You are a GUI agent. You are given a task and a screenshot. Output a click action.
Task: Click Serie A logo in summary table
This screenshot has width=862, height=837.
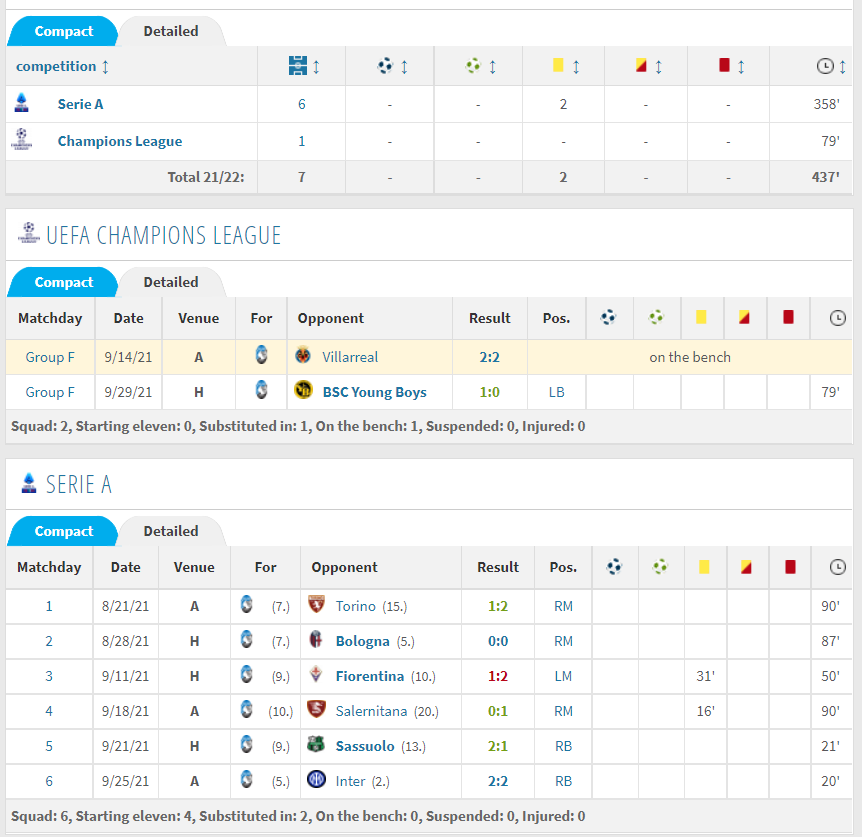(21, 103)
